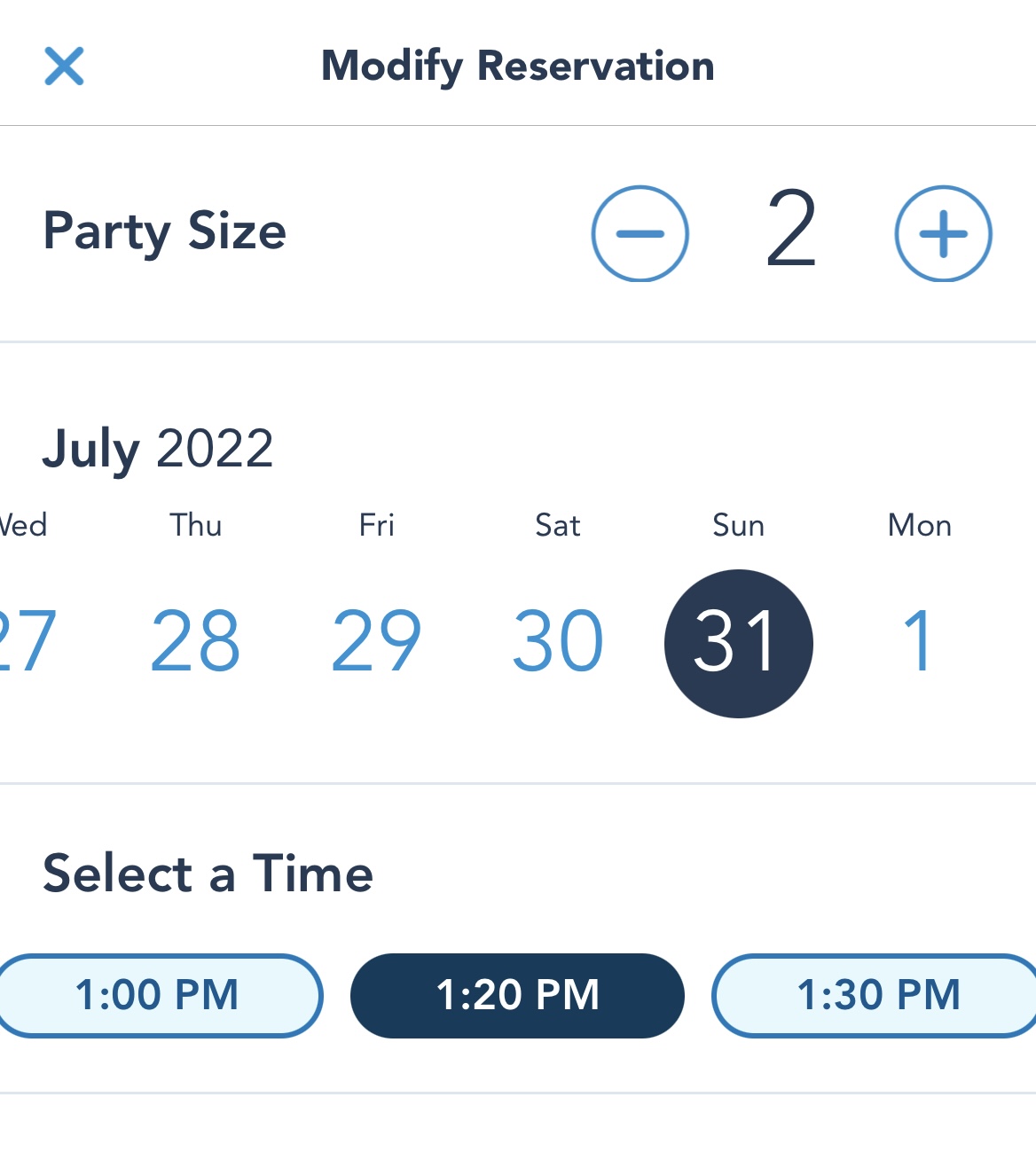The width and height of the screenshot is (1036, 1152).
Task: Click the Thu weekday label
Action: click(x=195, y=525)
